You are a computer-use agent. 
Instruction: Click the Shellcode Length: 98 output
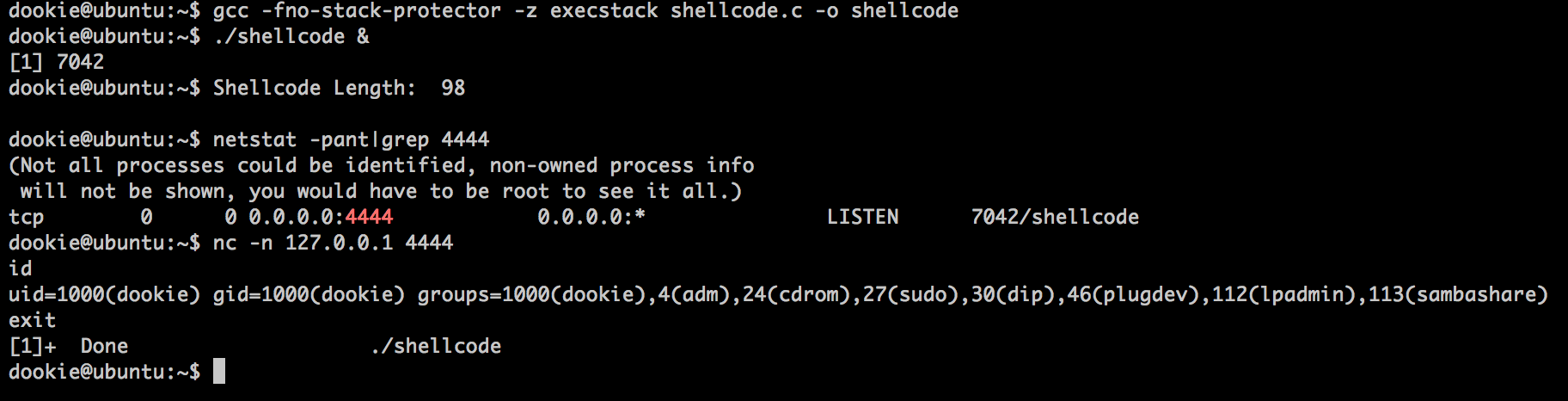tap(339, 88)
